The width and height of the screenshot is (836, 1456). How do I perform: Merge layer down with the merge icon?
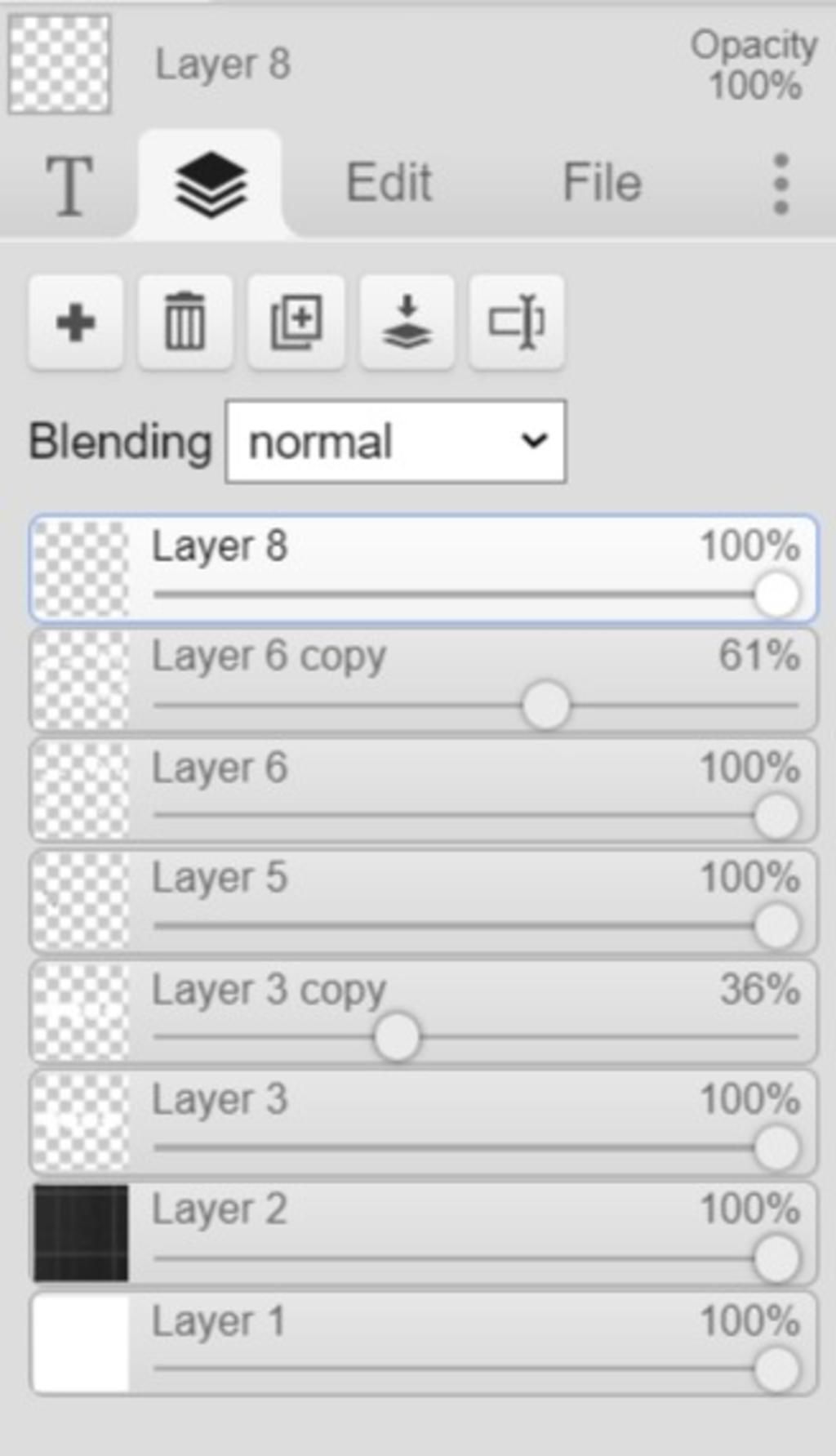(407, 323)
